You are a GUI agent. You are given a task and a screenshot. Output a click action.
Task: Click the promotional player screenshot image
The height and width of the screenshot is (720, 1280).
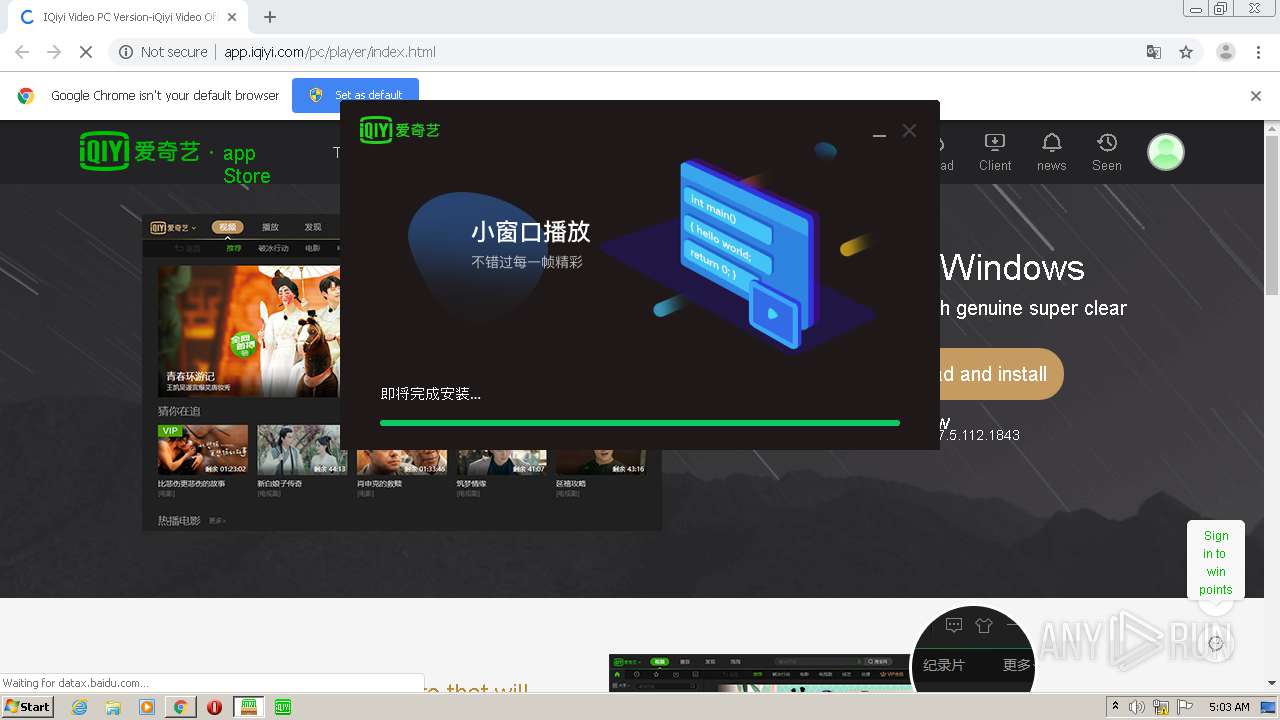pos(401,372)
